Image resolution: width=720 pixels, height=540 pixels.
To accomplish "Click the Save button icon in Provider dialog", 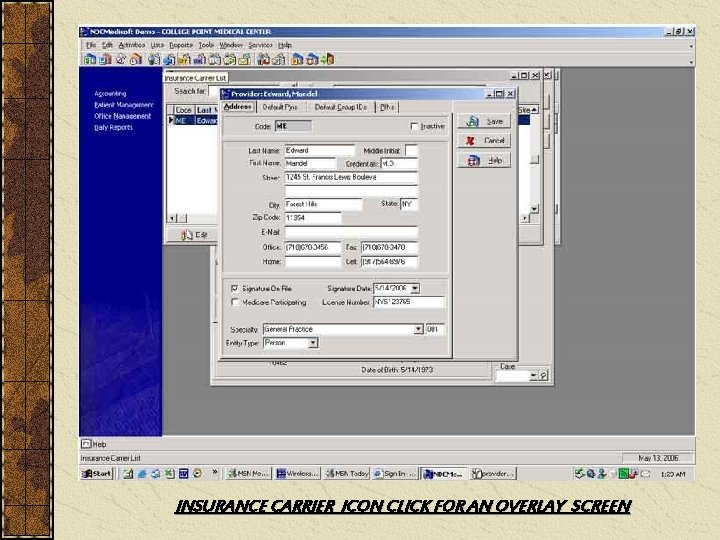I will click(472, 122).
